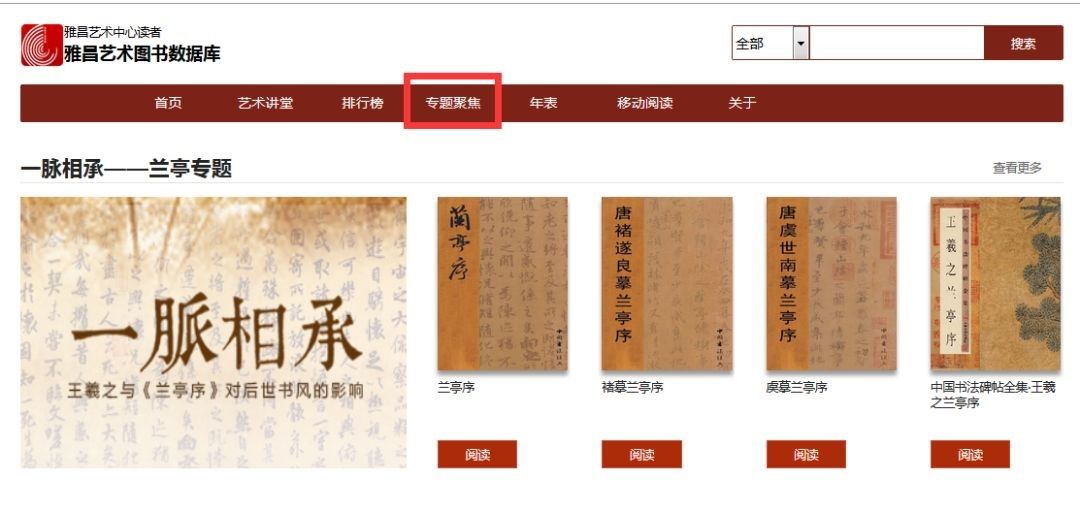
Task: Click 阅读 button under 兰亭序
Action: pyautogui.click(x=477, y=454)
